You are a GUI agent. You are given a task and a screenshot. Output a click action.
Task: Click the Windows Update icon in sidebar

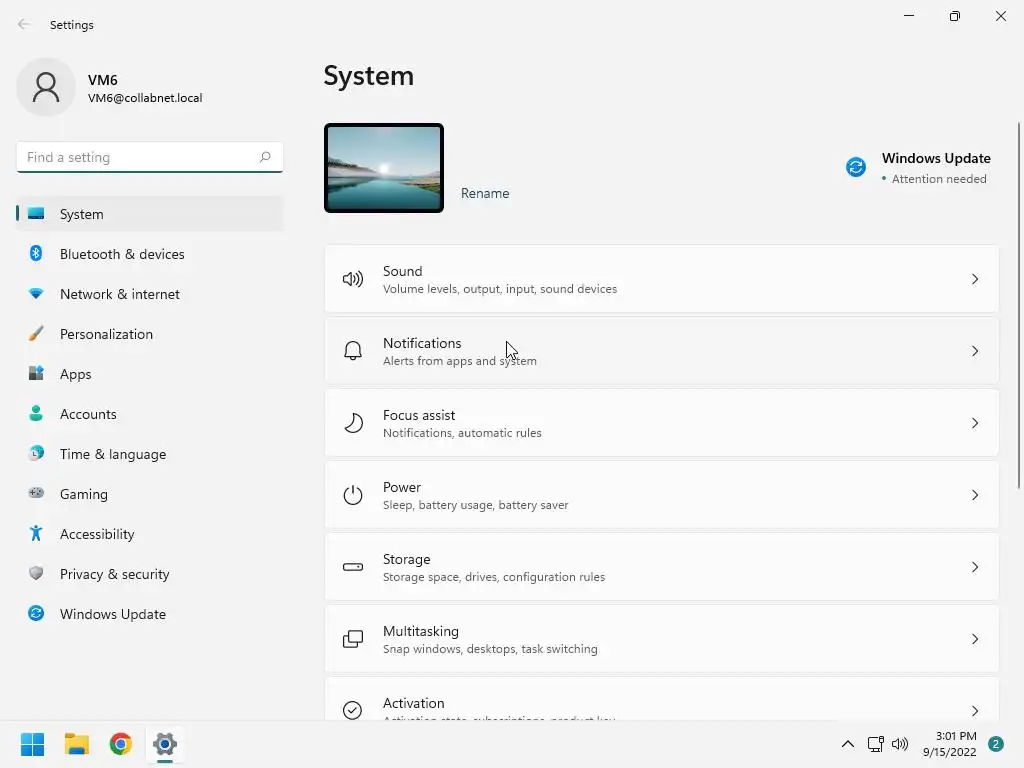[x=36, y=613]
